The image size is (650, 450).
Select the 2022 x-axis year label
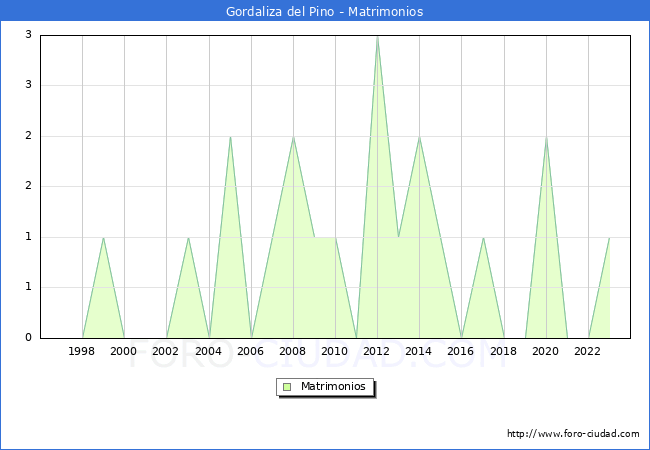point(588,351)
